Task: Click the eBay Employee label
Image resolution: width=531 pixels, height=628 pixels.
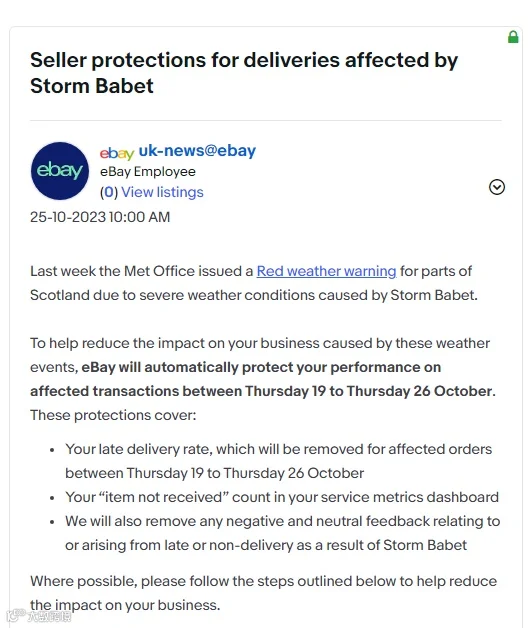Action: [148, 171]
